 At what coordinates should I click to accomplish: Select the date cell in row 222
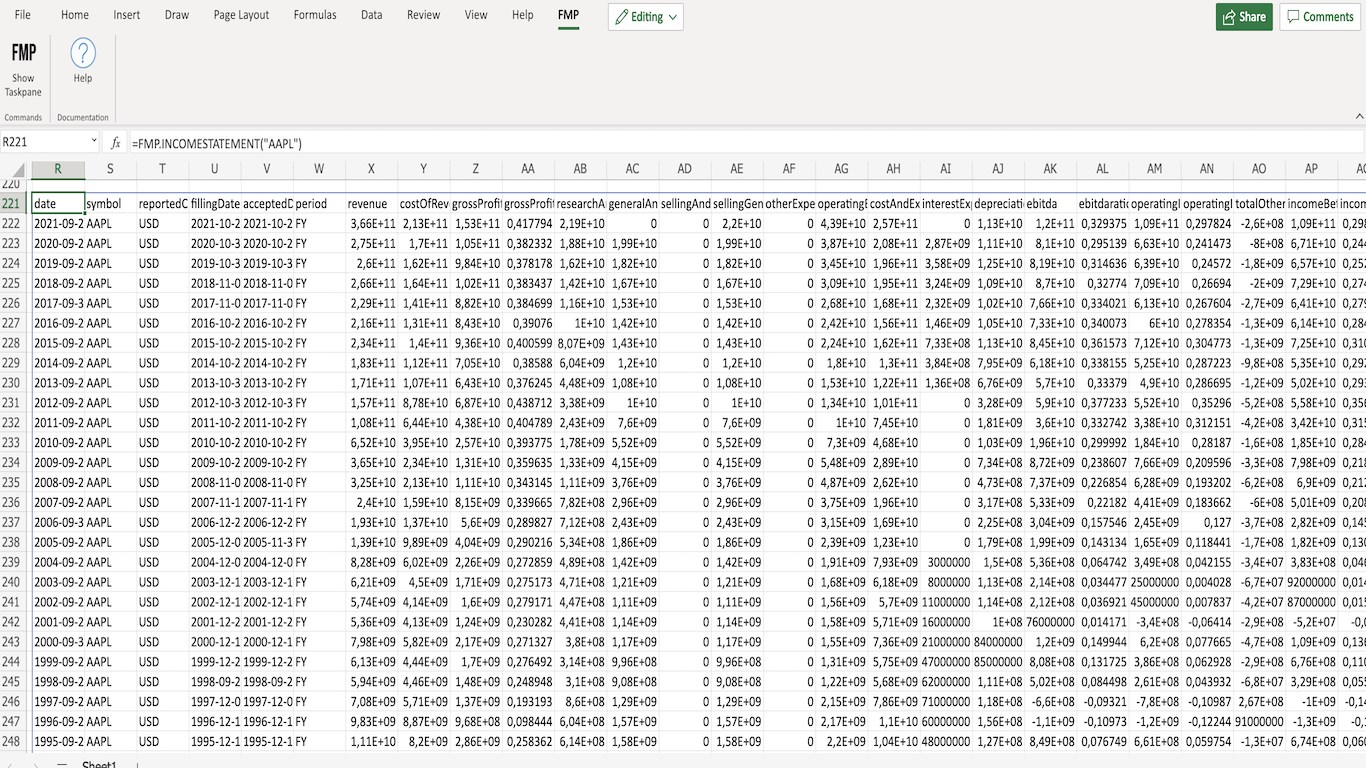57,224
